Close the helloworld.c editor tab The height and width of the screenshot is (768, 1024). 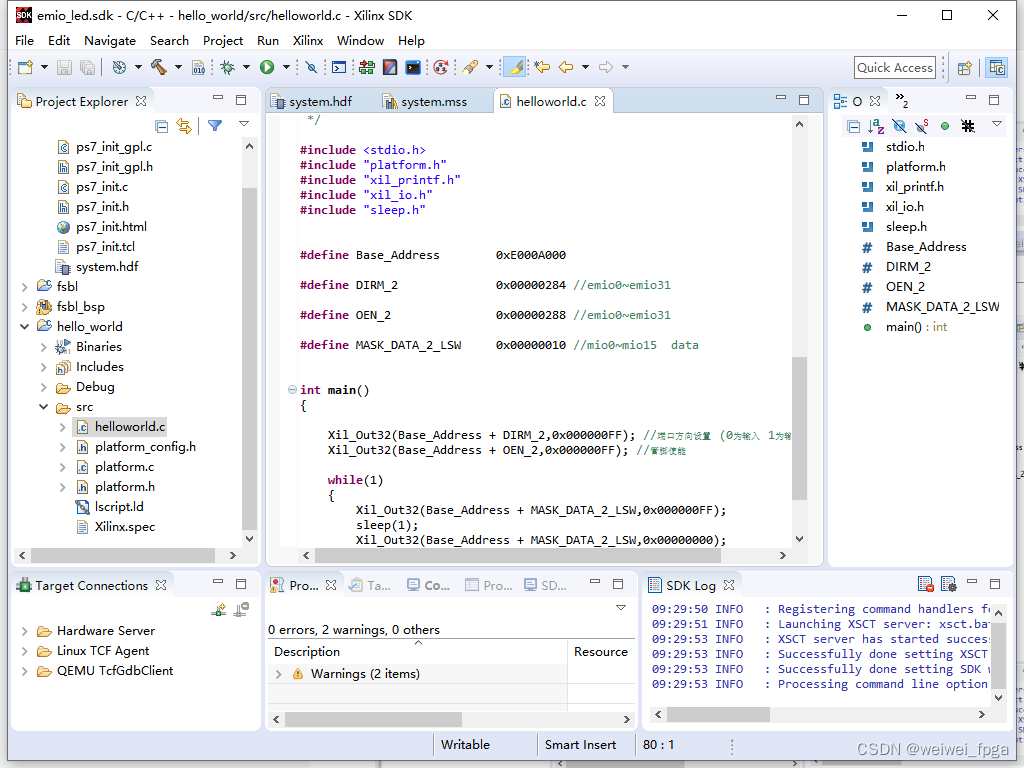coord(600,101)
